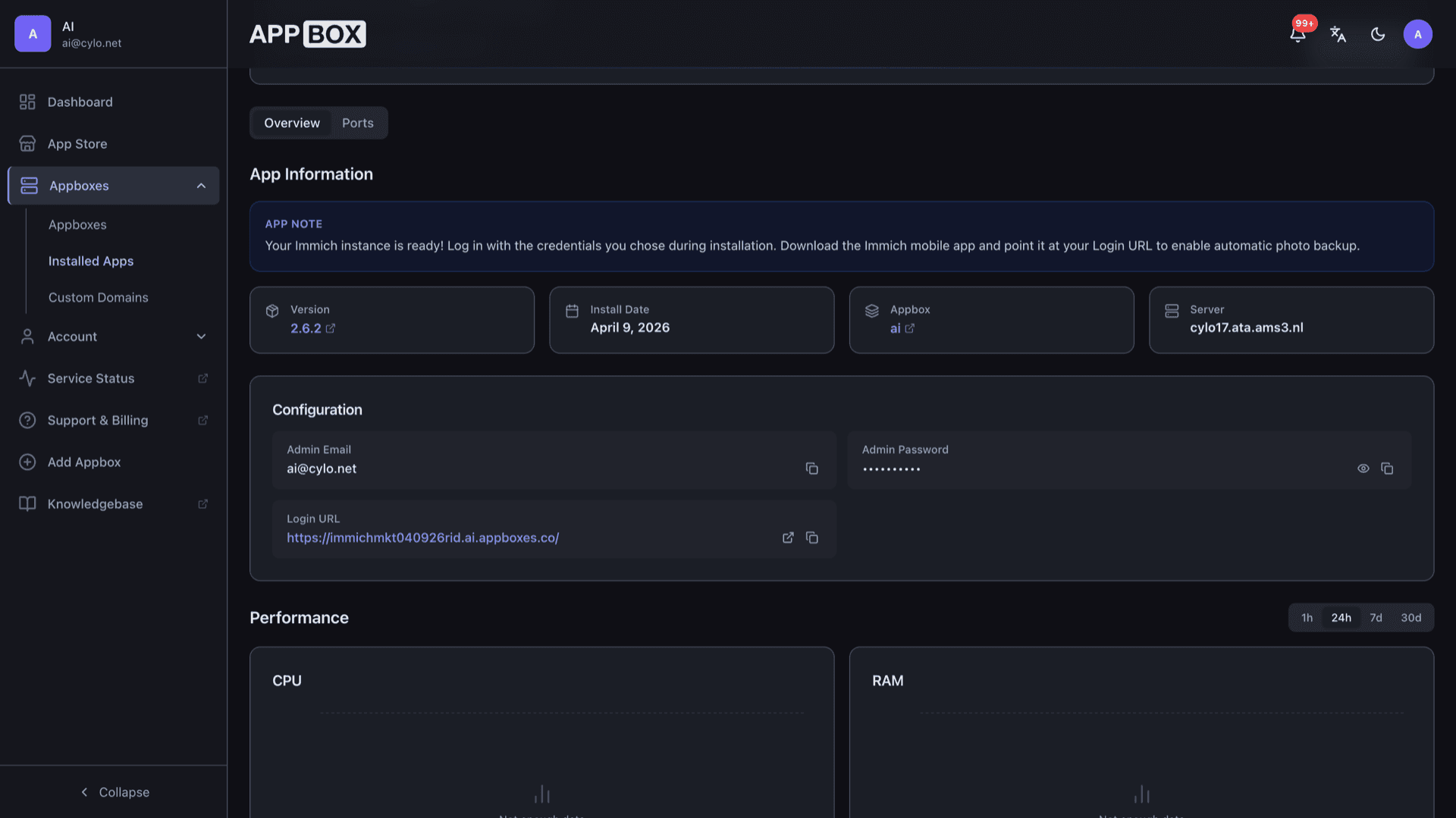Select the 24h performance range
This screenshot has width=1456, height=818.
pyautogui.click(x=1341, y=618)
